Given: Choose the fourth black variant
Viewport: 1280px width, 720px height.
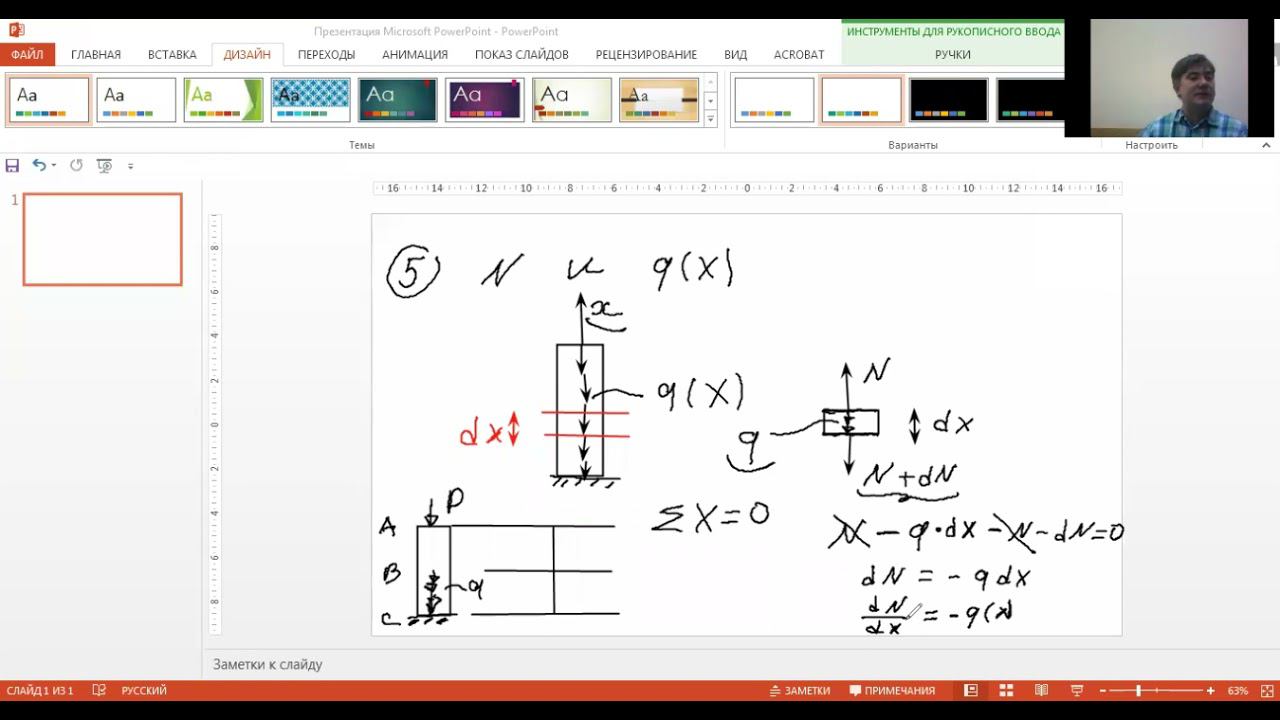Looking at the screenshot, I should coord(1030,100).
